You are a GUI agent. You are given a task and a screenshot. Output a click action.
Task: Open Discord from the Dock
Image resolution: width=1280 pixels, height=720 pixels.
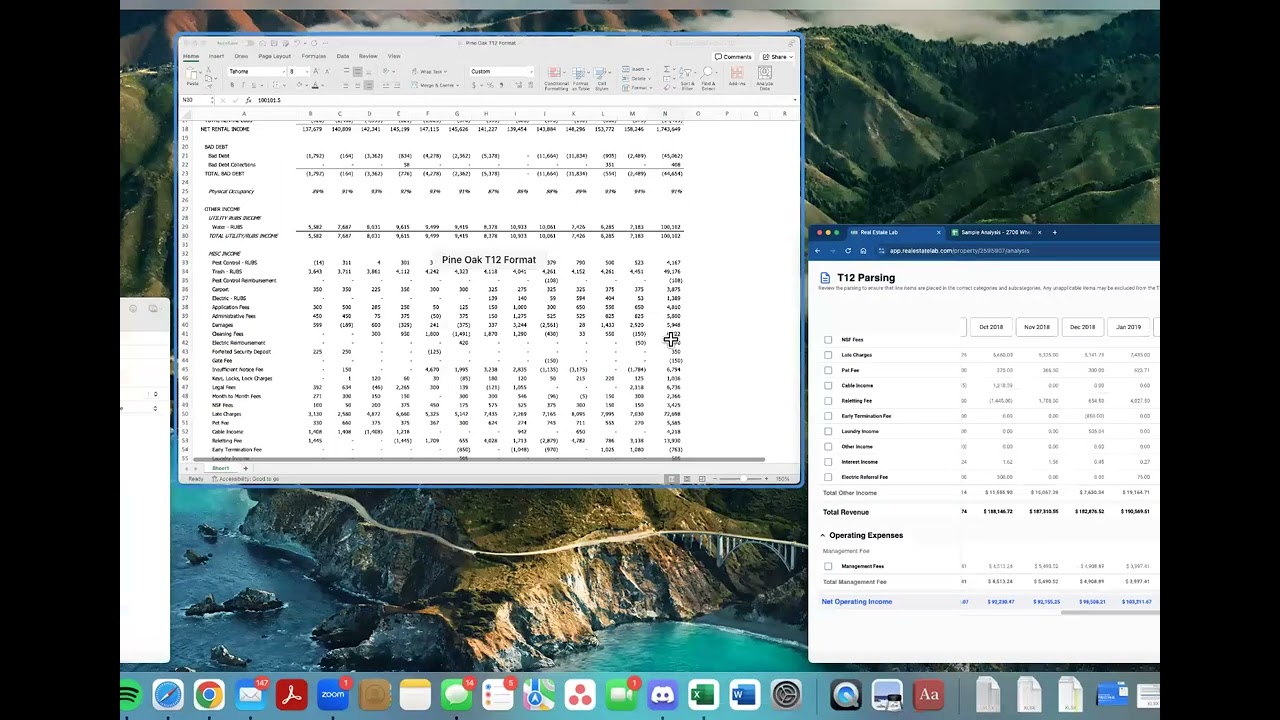coord(662,694)
